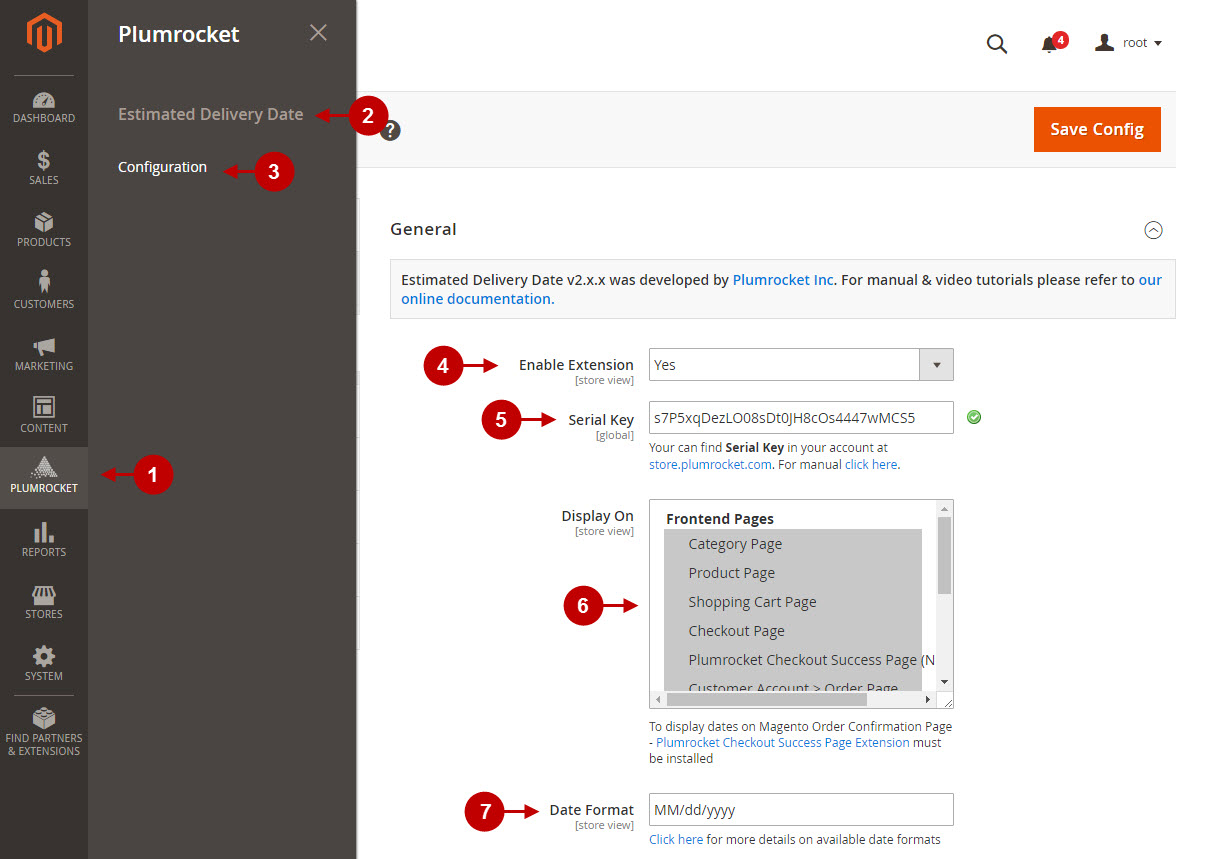Open the Content sidebar menu
The width and height of the screenshot is (1206, 859).
pyautogui.click(x=44, y=416)
